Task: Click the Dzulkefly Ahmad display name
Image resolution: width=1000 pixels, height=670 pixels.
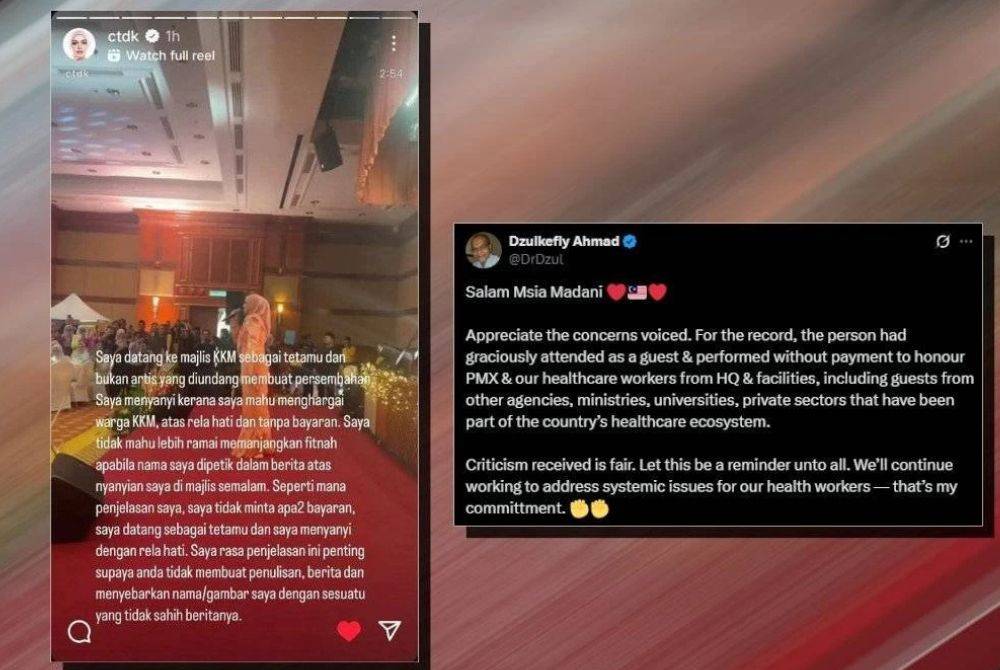Action: (564, 241)
